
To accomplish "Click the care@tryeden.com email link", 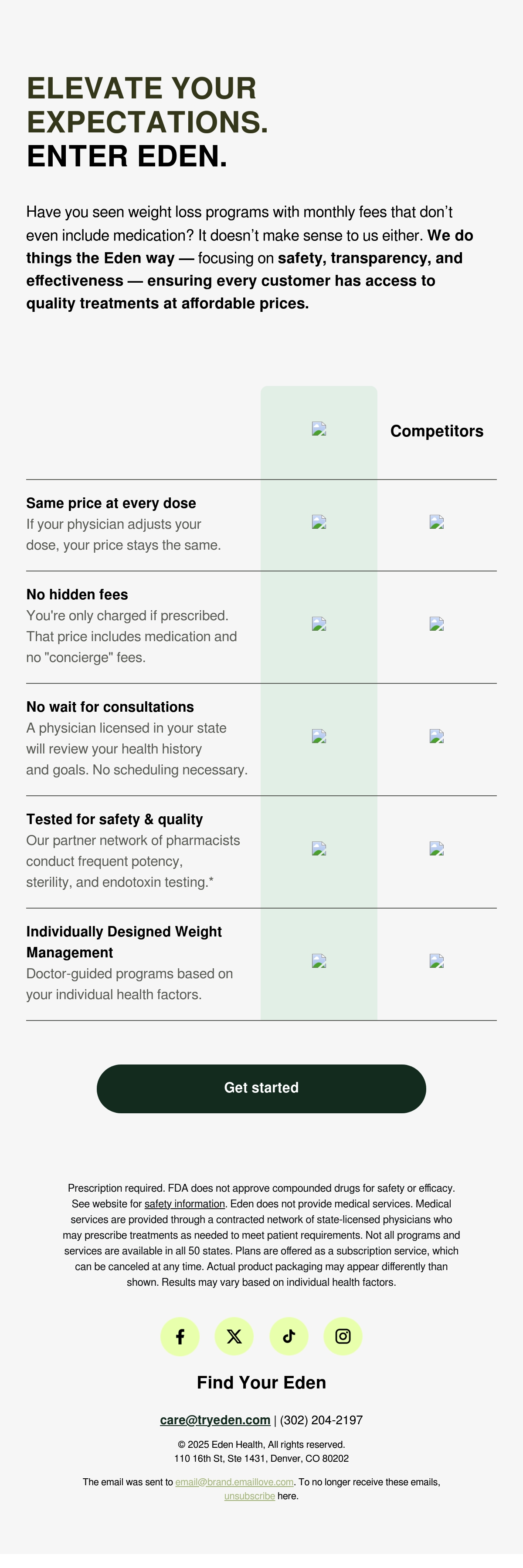I will point(215,1419).
